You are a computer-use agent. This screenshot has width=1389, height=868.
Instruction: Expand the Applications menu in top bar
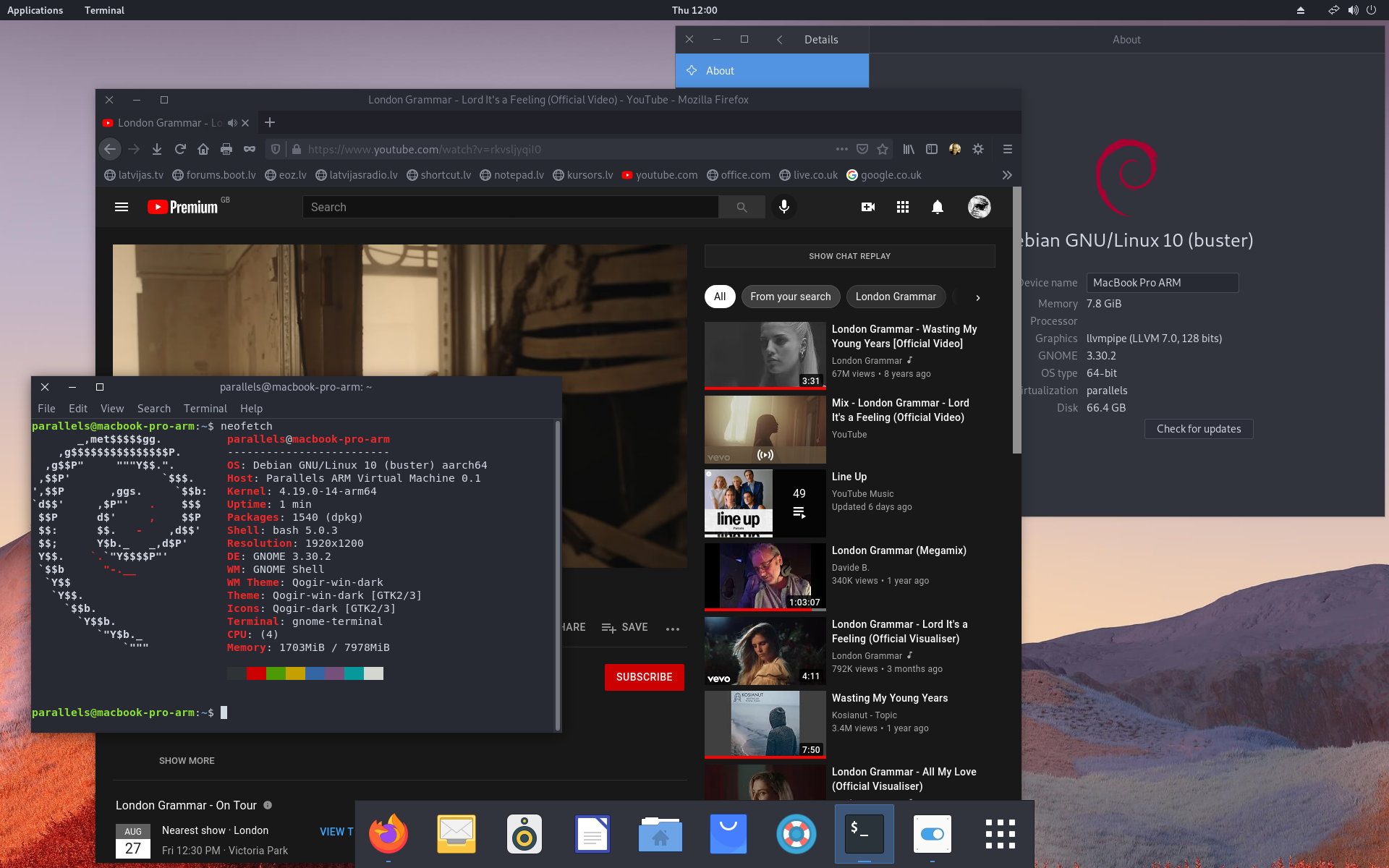coord(35,10)
